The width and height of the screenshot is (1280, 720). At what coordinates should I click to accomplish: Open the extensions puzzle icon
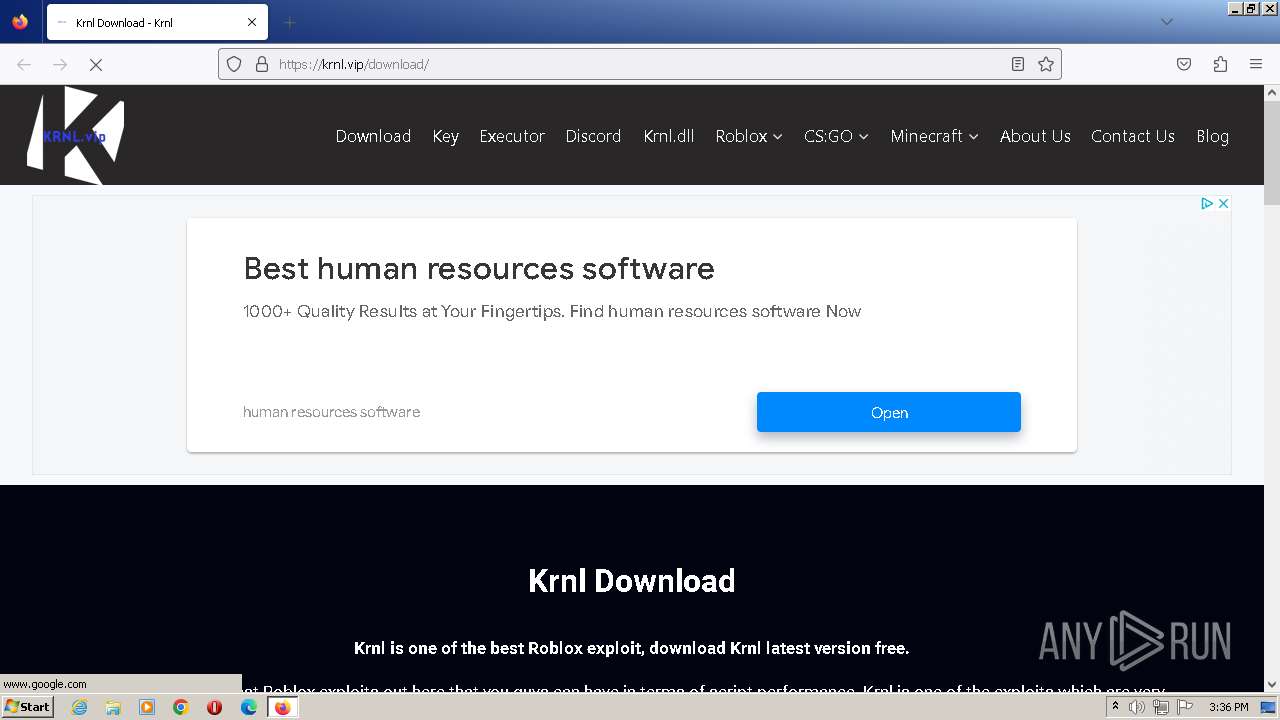(x=1220, y=64)
